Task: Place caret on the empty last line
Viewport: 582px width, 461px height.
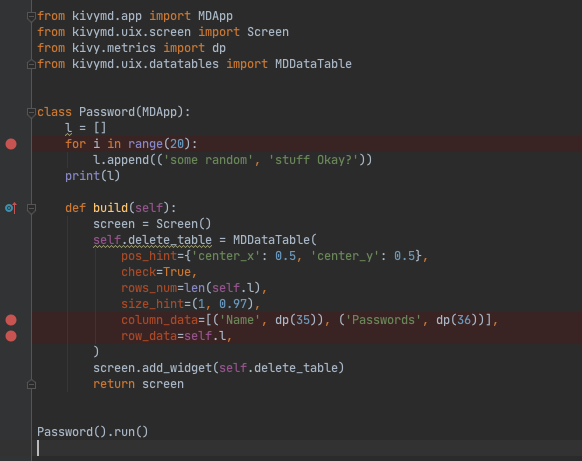Action: pyautogui.click(x=307, y=448)
